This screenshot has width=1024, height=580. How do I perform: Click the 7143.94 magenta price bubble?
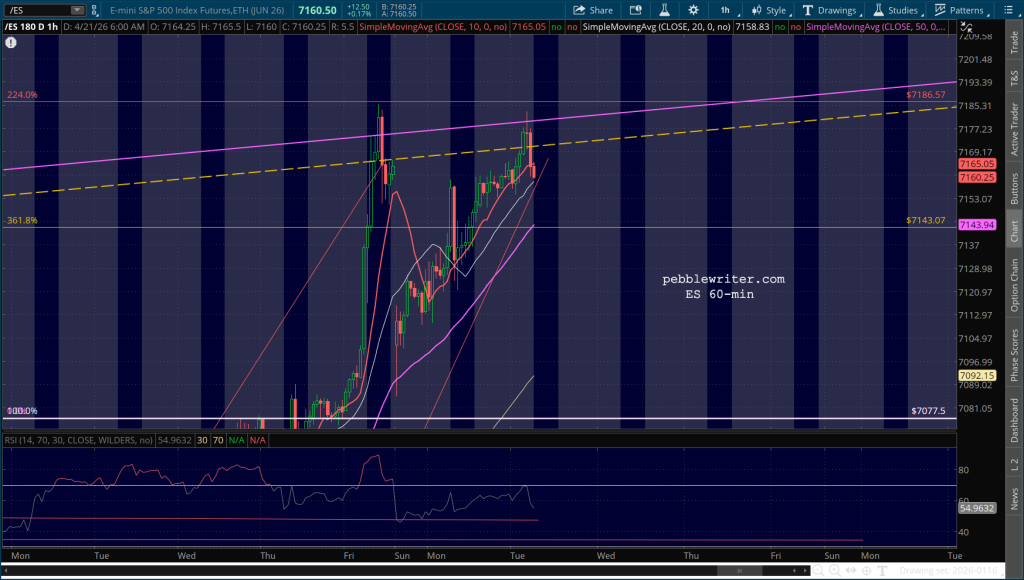(x=977, y=225)
